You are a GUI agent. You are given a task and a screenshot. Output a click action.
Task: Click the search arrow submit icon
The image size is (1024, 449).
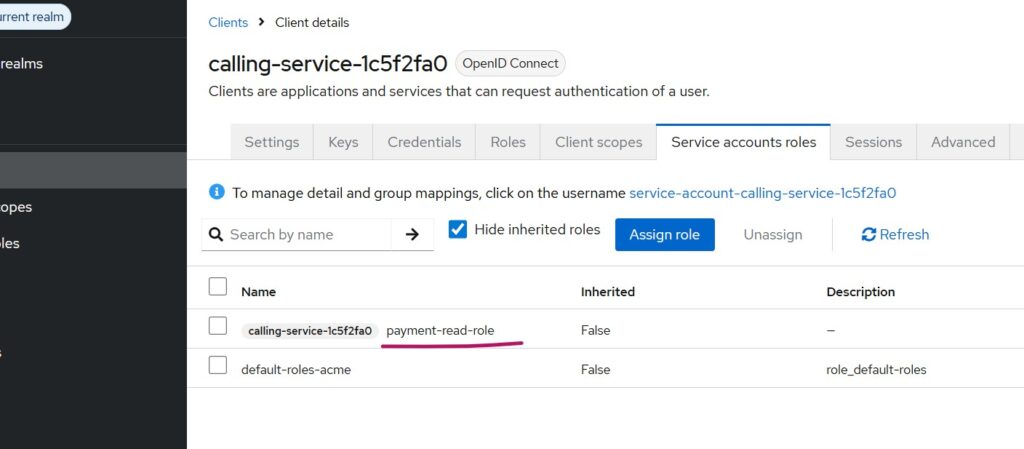point(412,234)
